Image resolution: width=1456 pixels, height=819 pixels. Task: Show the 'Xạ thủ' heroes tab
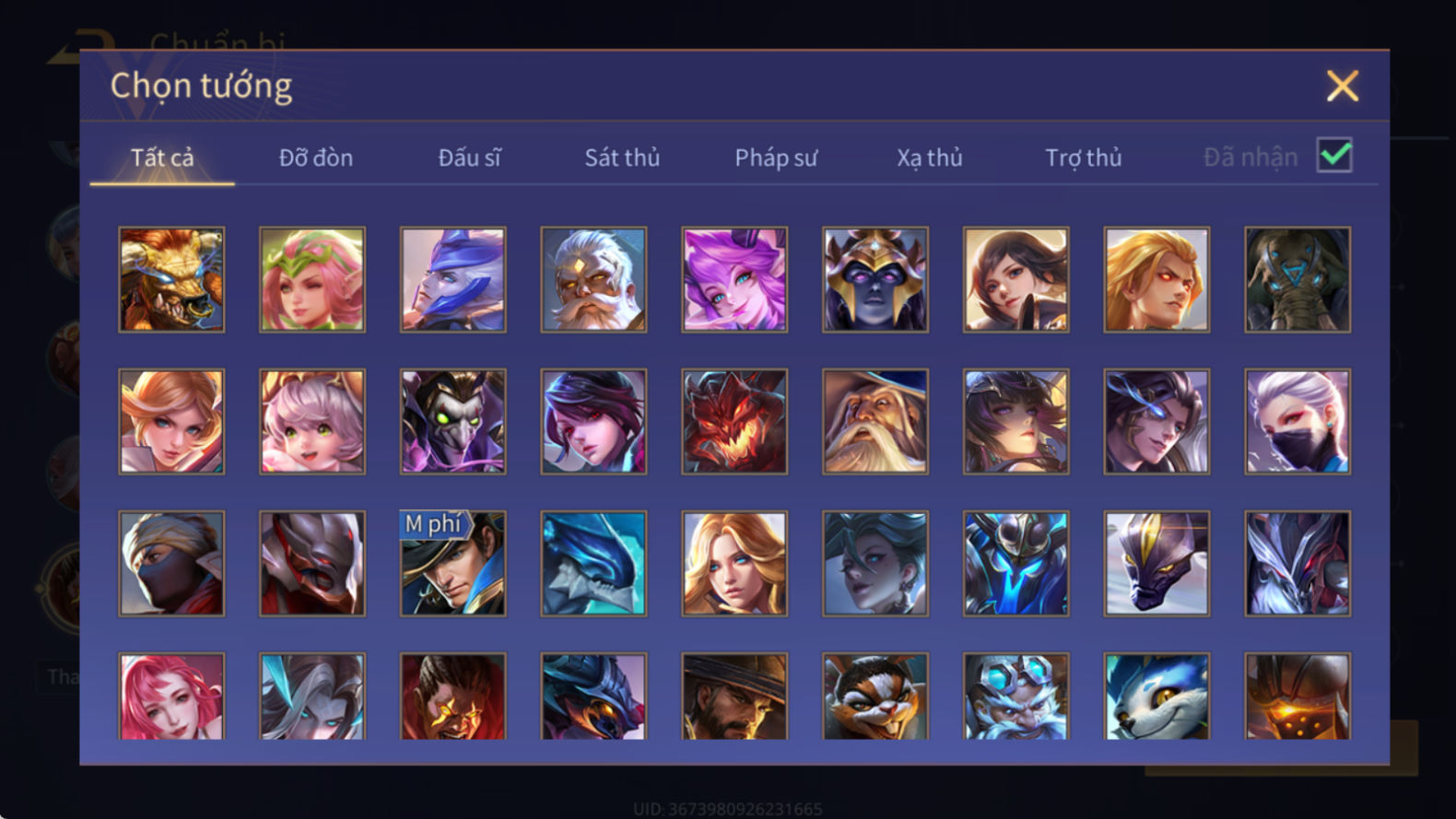coord(930,158)
